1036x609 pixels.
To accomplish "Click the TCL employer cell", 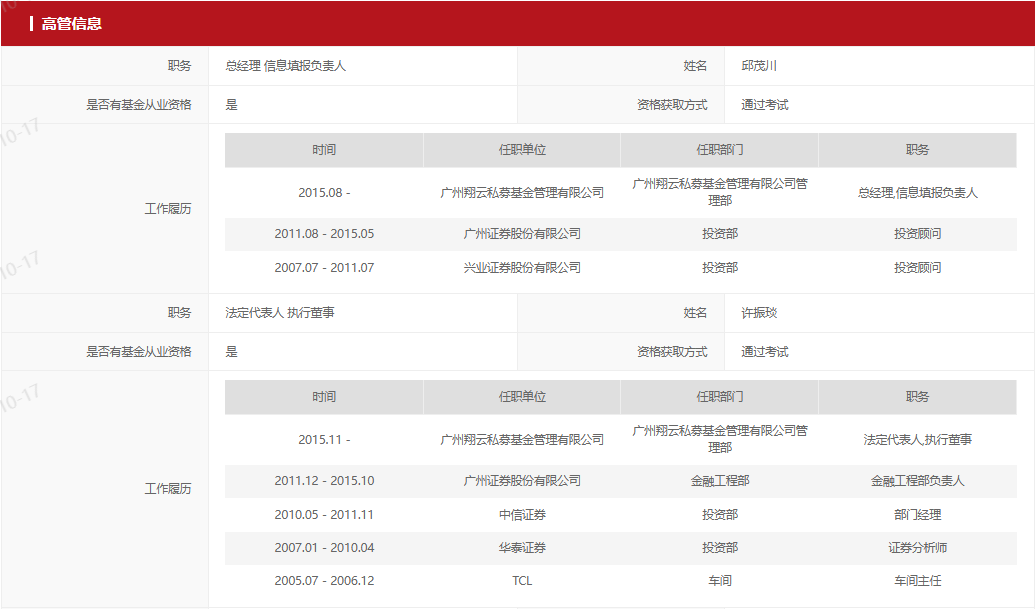I will point(522,581).
